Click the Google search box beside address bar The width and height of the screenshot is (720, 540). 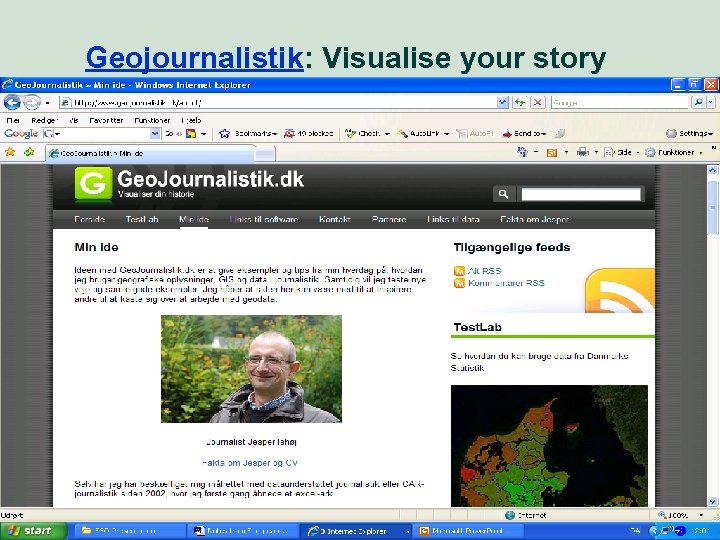pos(620,102)
